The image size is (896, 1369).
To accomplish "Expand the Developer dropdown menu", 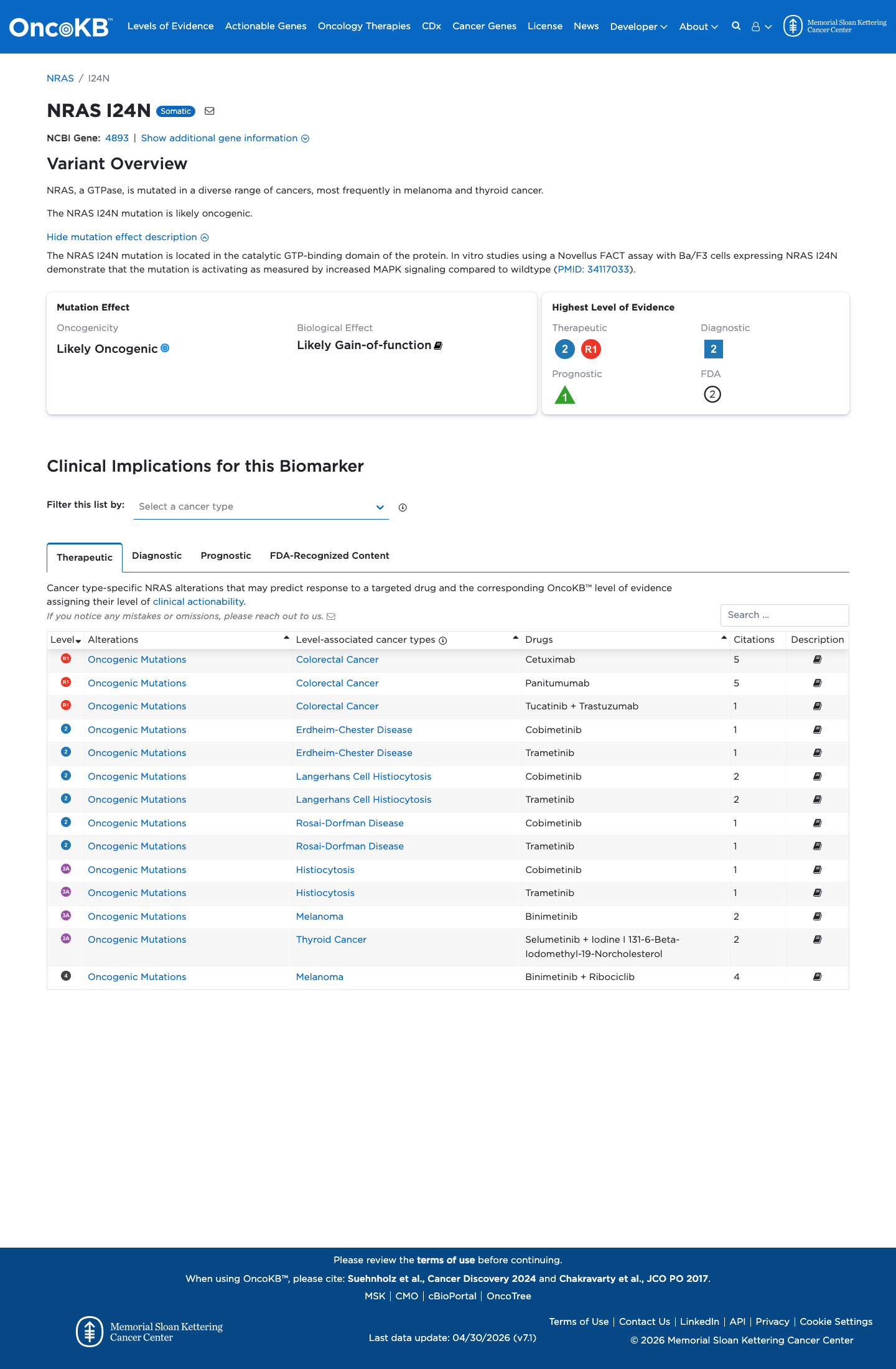I will pyautogui.click(x=638, y=27).
